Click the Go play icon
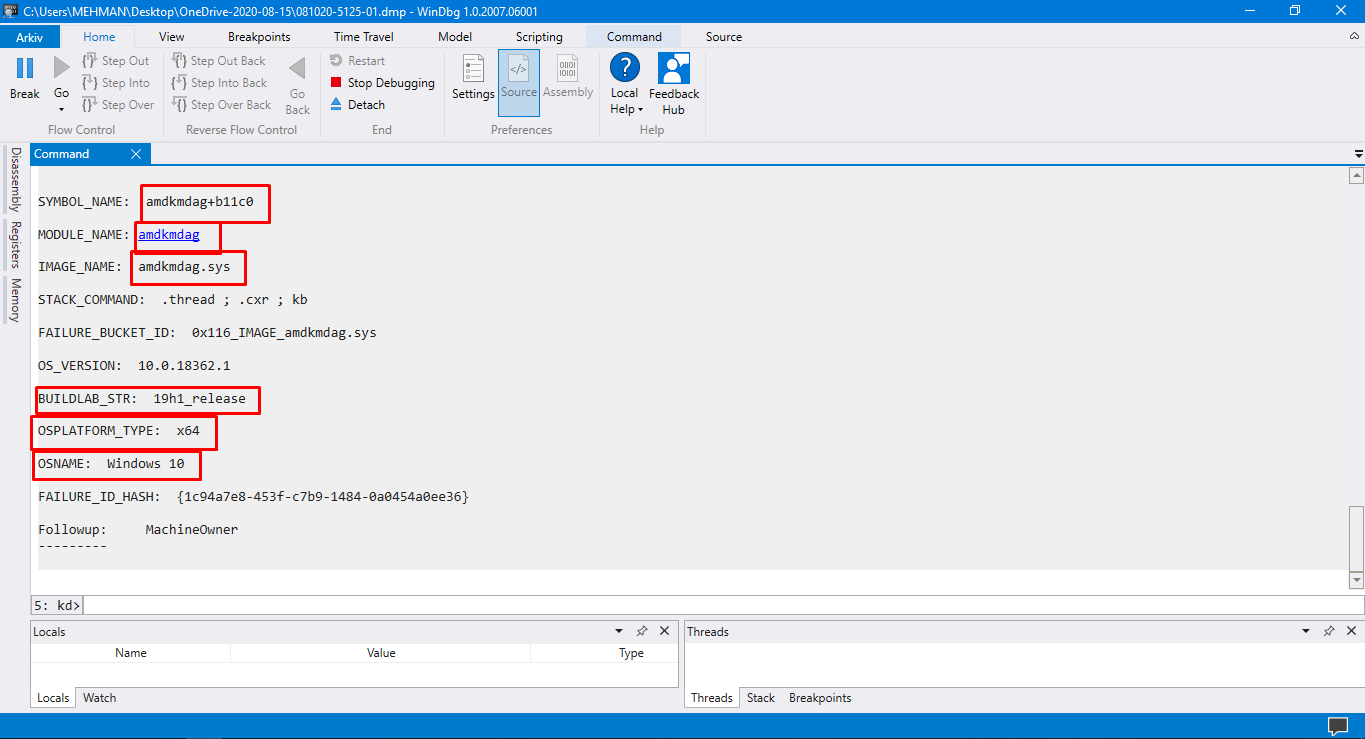Viewport: 1365px width, 739px height. click(62, 68)
